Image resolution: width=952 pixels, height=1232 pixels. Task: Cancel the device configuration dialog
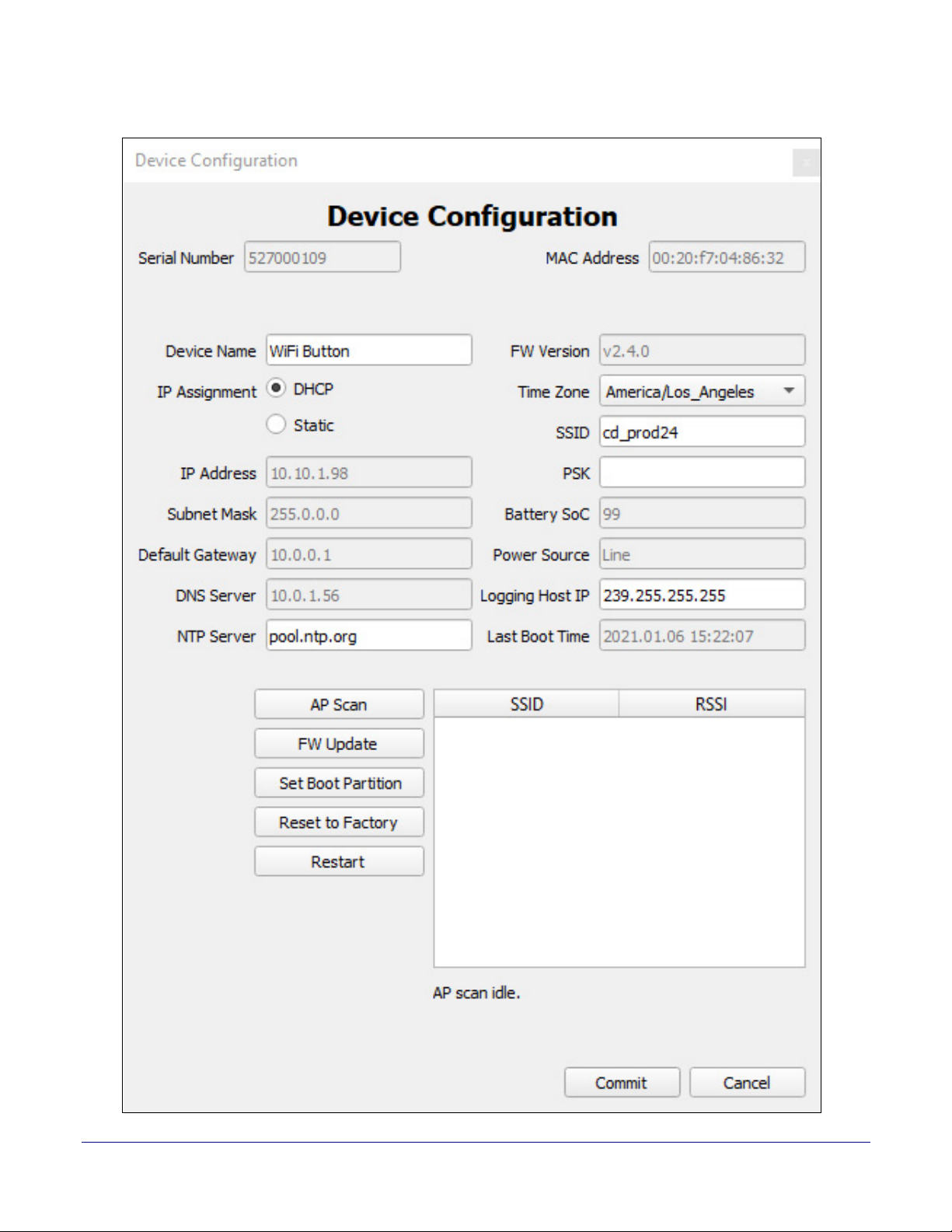click(x=747, y=1083)
